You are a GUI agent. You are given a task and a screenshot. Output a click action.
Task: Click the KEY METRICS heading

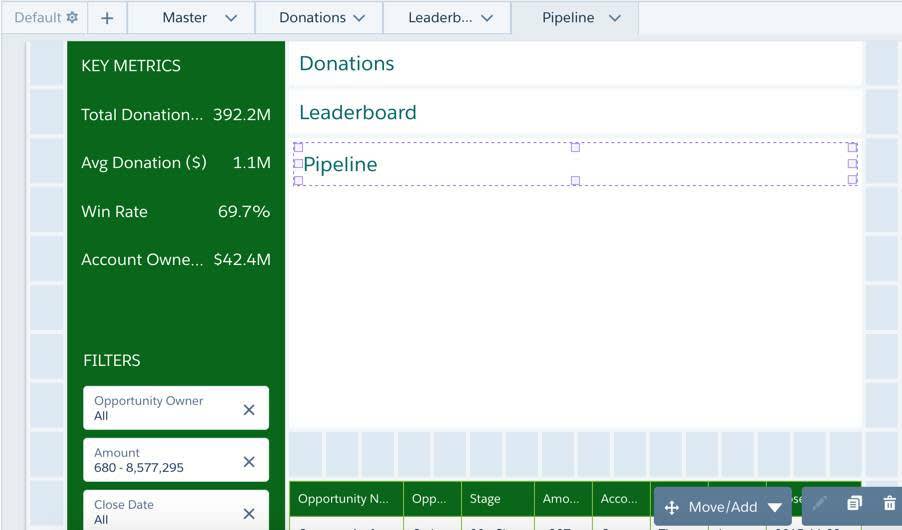tap(131, 66)
